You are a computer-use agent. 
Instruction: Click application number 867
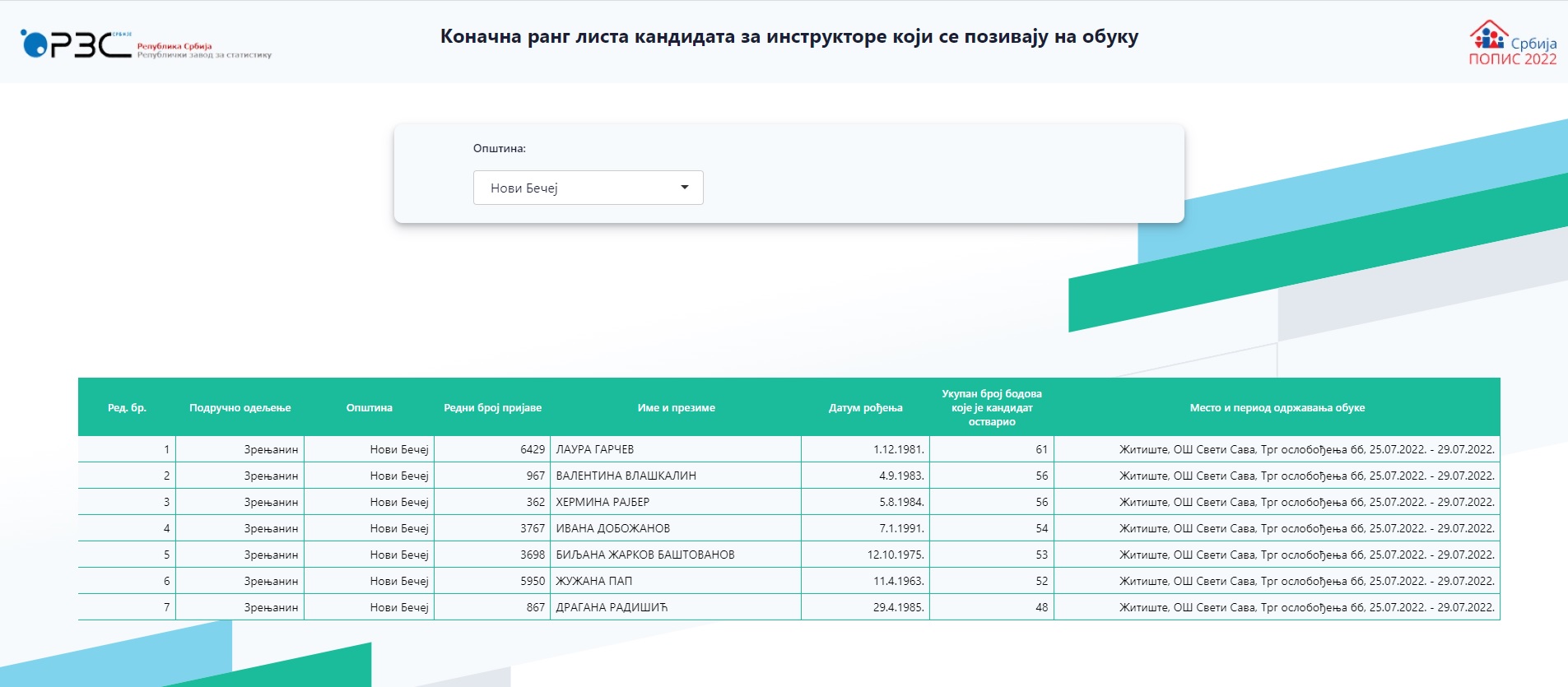click(x=536, y=607)
